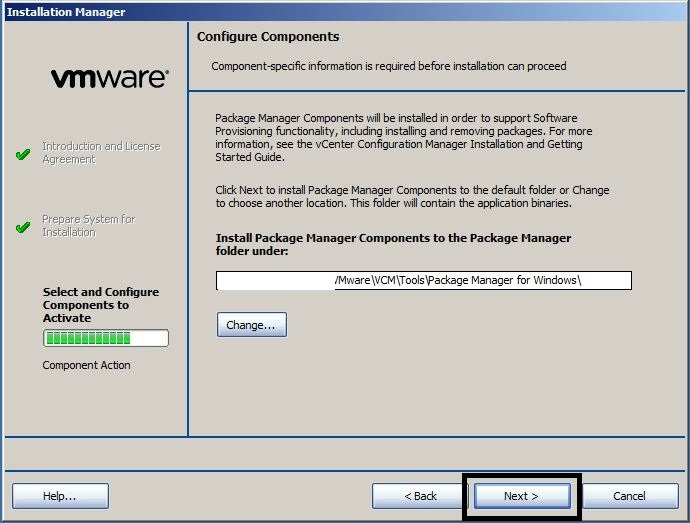Click the Software Provisioning description paragraph

point(400,138)
